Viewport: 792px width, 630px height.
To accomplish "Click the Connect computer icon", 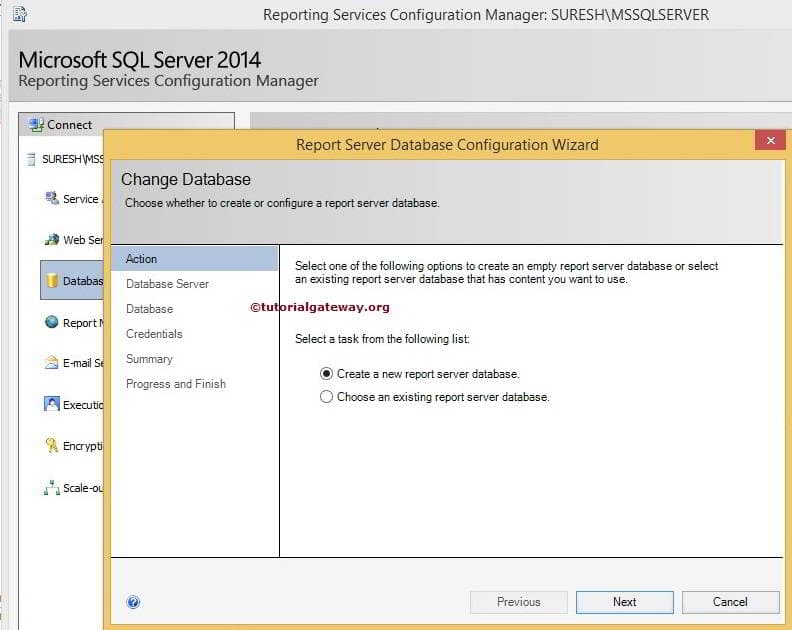I will click(x=36, y=125).
